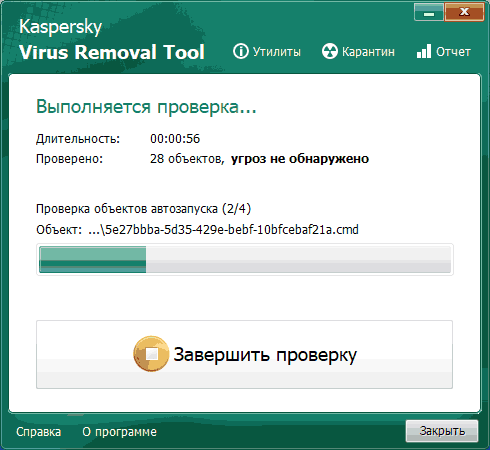Click the orange stop scan icon

click(151, 354)
